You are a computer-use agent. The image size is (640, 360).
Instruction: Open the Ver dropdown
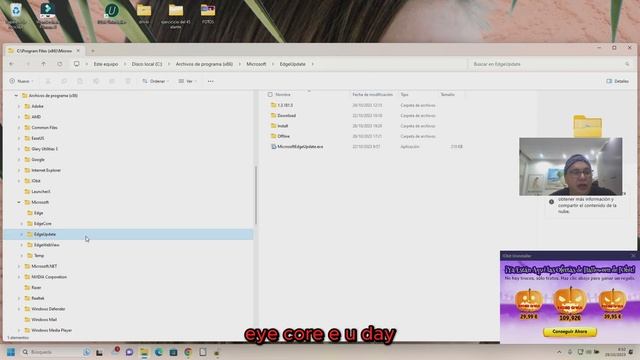[x=187, y=81]
